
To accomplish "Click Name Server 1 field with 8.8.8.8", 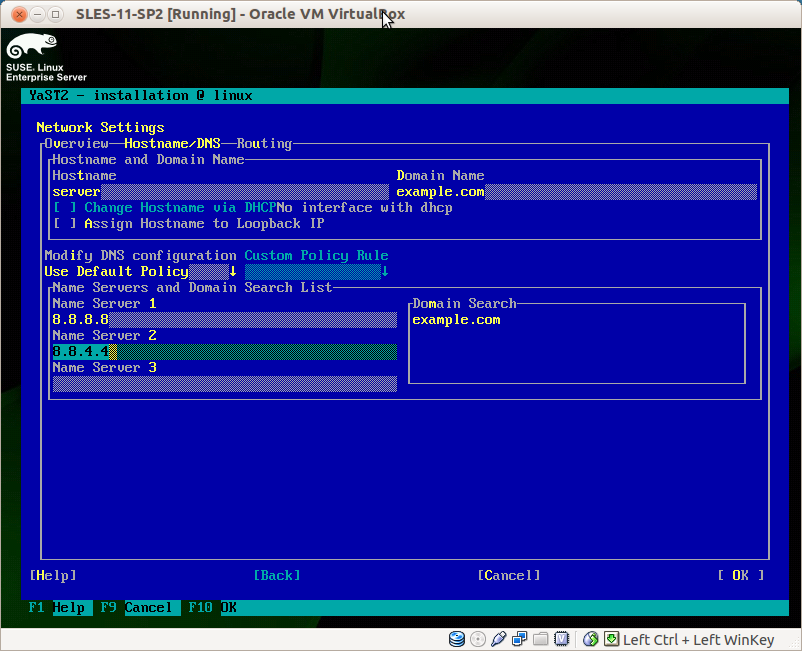I will (225, 320).
